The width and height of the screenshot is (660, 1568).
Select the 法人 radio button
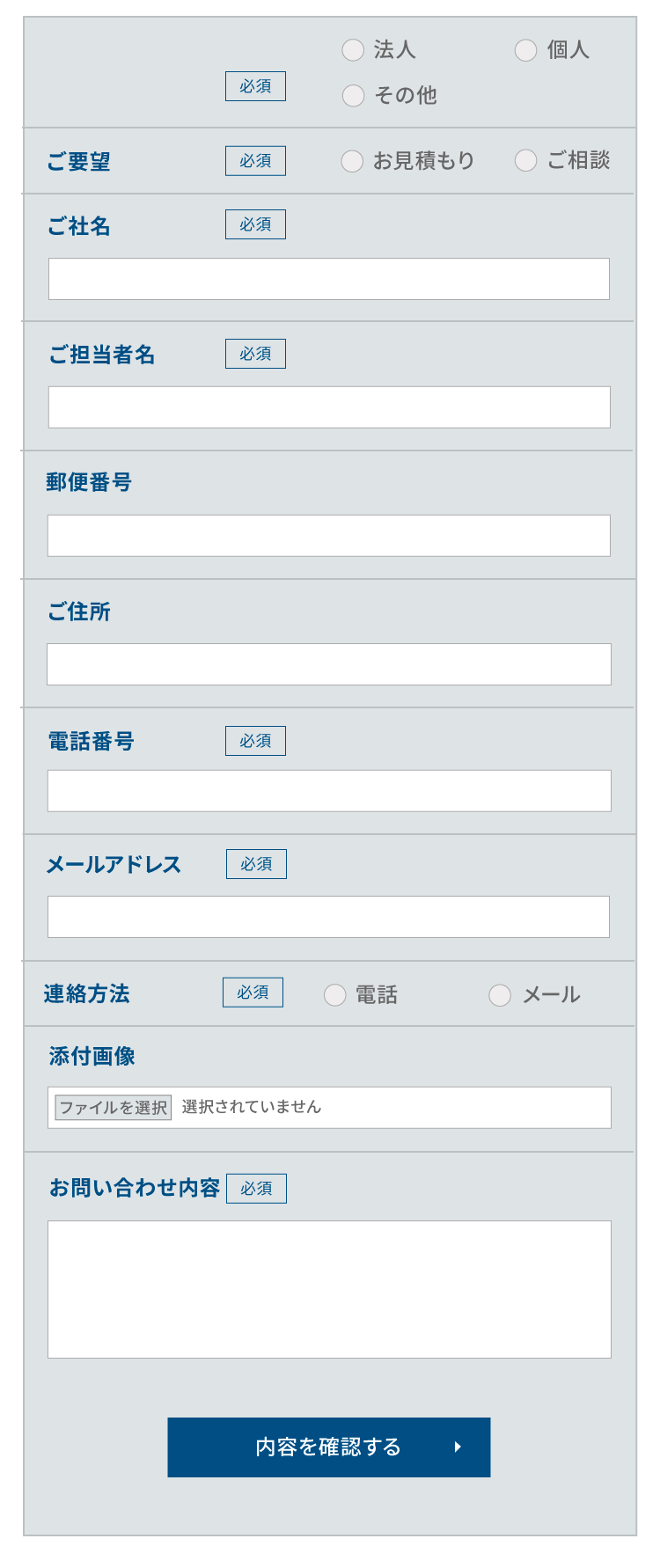(353, 50)
